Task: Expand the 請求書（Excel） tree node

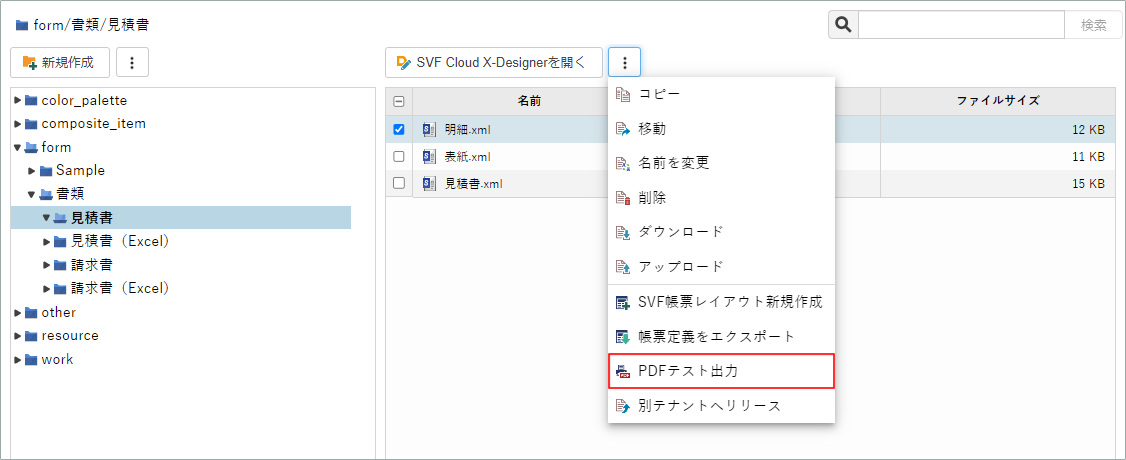Action: [47, 288]
